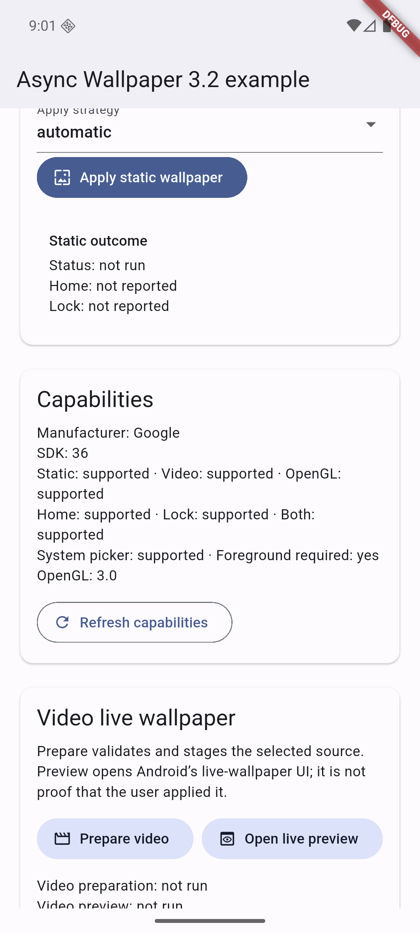This screenshot has width=420, height=933.
Task: Click the Static outcome heading
Action: (x=98, y=241)
